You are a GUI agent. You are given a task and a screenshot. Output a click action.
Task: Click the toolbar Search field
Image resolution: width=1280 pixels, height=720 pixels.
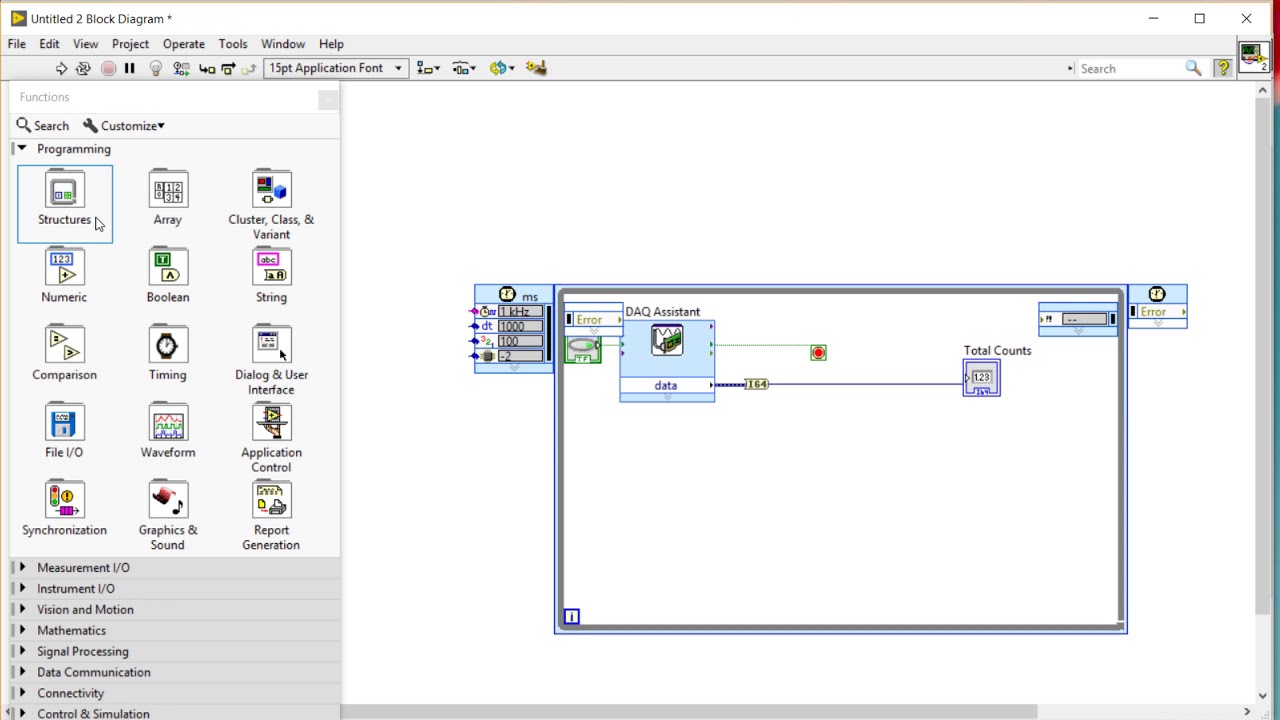click(1128, 69)
